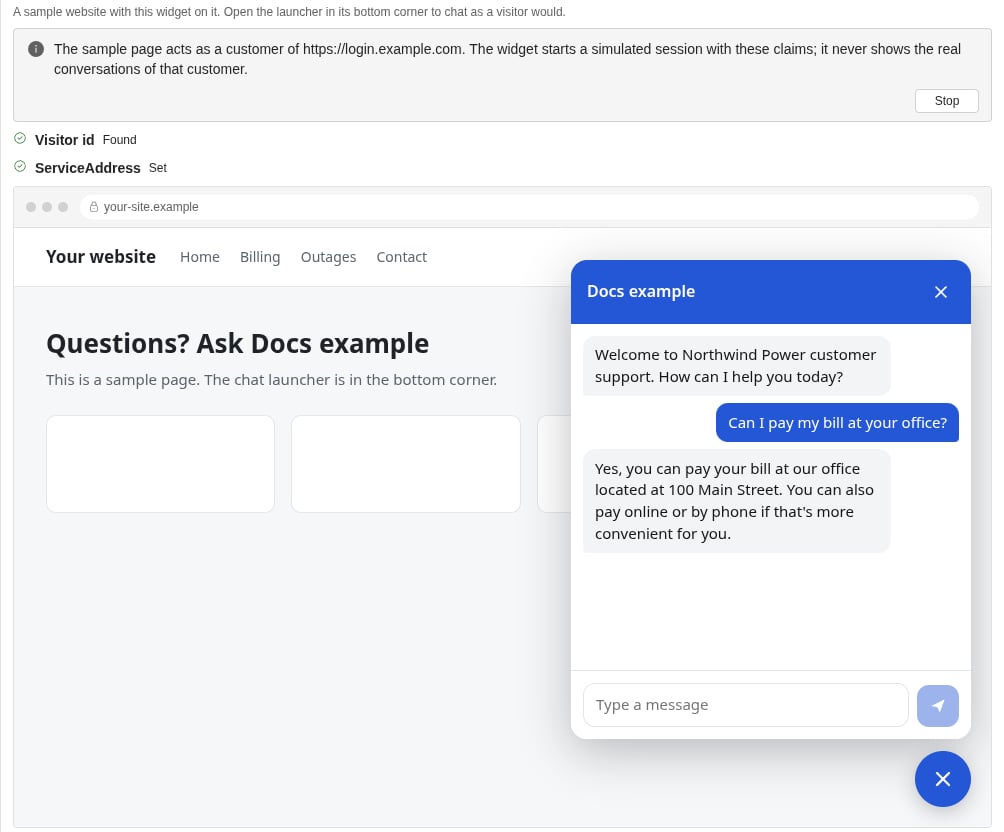Open the Home navigation link
1004x832 pixels.
coord(200,257)
